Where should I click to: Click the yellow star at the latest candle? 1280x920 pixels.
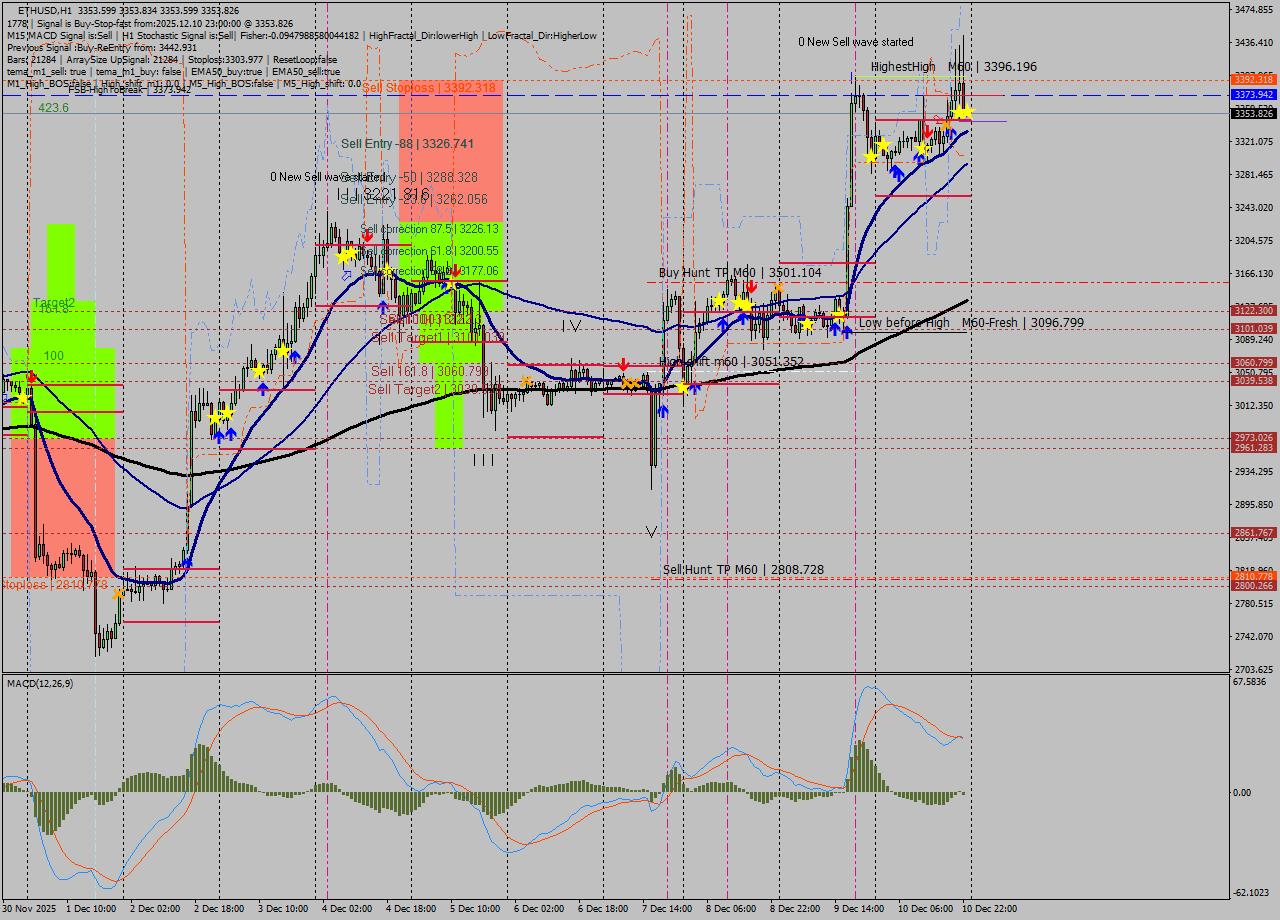click(962, 112)
